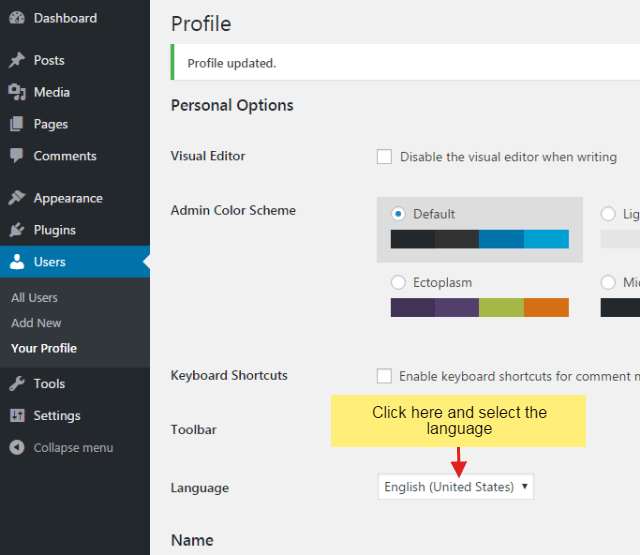Open the Language dropdown
The image size is (640, 555).
[x=456, y=486]
